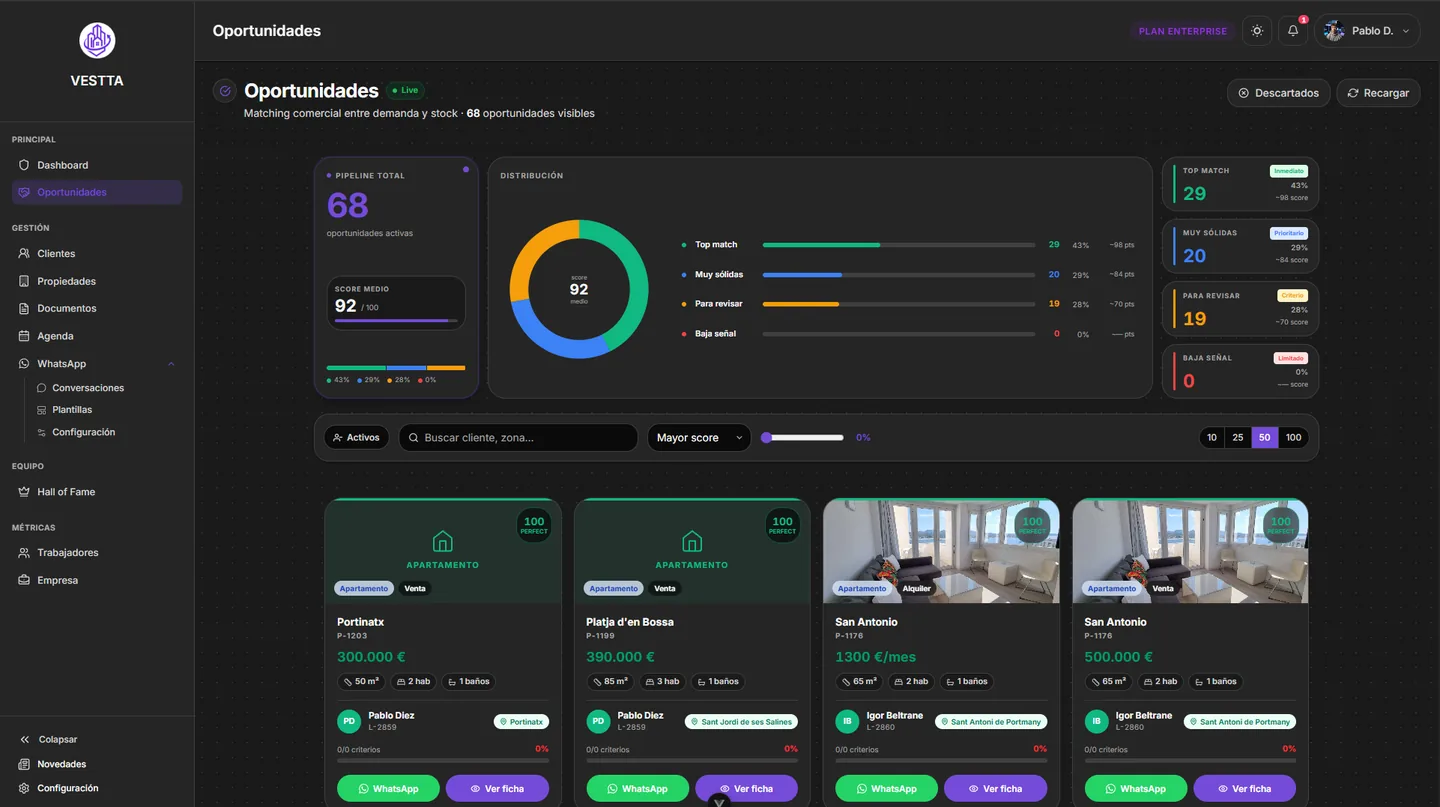Collapse the sidebar with Colapsar
Viewport: 1440px width, 807px height.
click(x=48, y=739)
